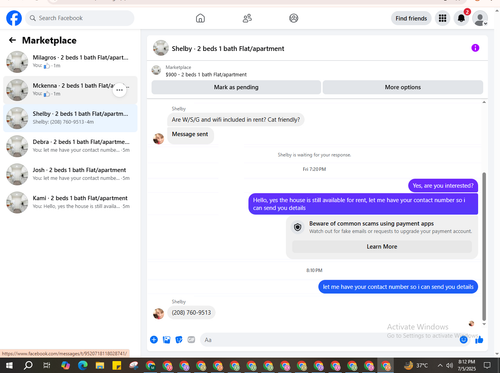Screen dimensions: 500x373
Task: Open more actions plus icon
Action: [154, 340]
